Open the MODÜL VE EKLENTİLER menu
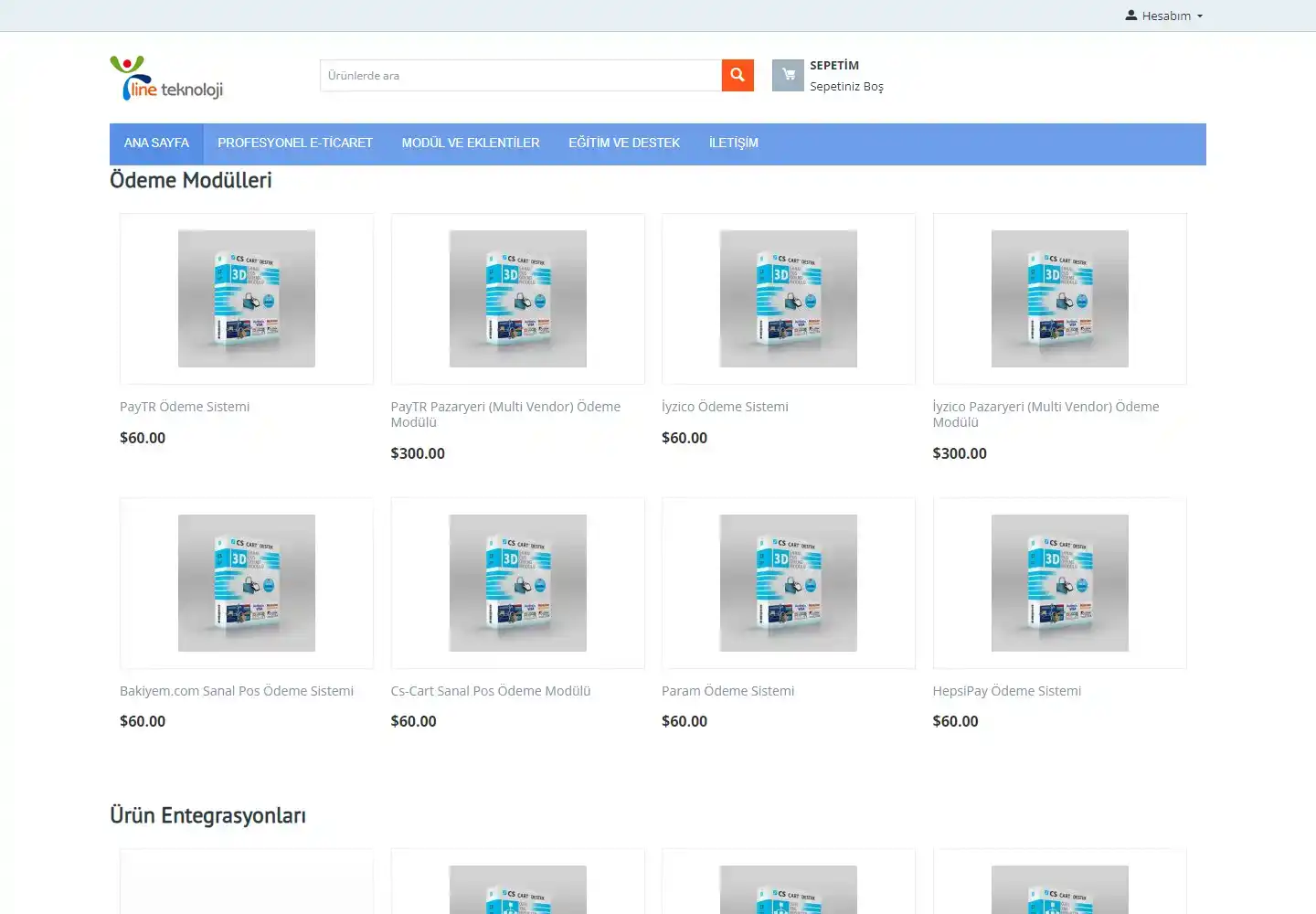This screenshot has width=1316, height=914. coord(471,143)
